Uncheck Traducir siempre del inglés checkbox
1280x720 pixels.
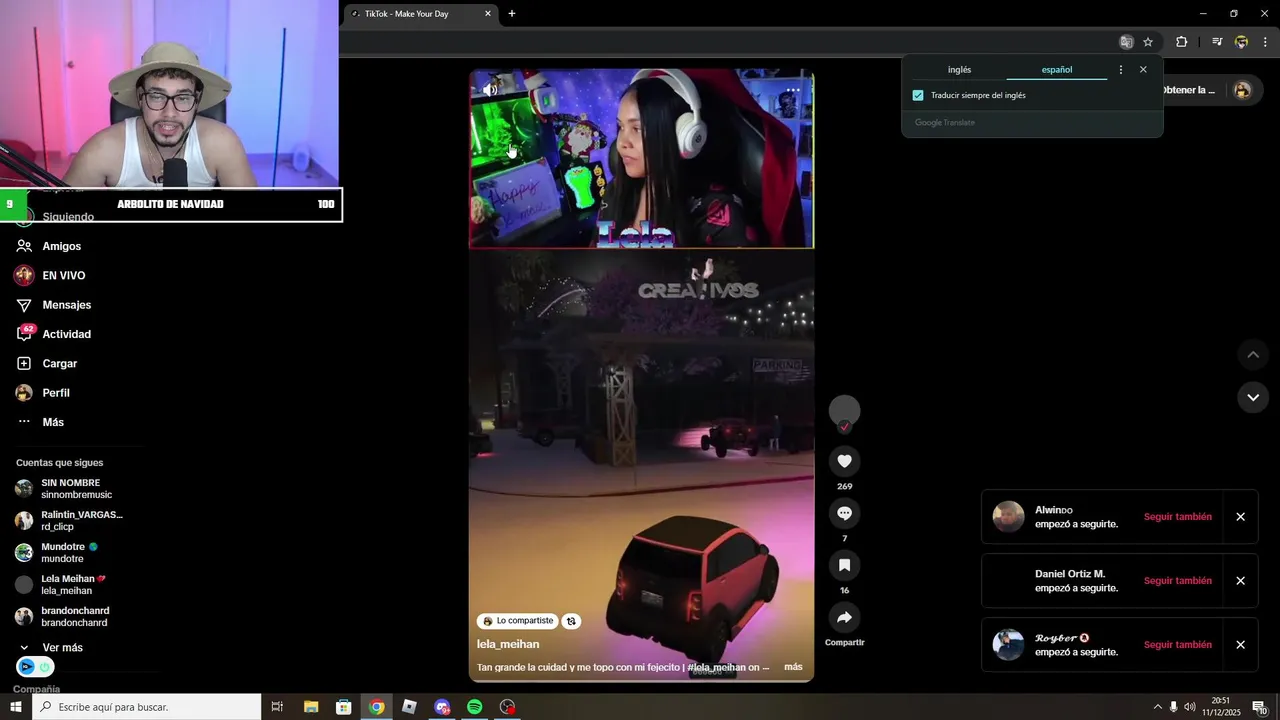coord(918,96)
